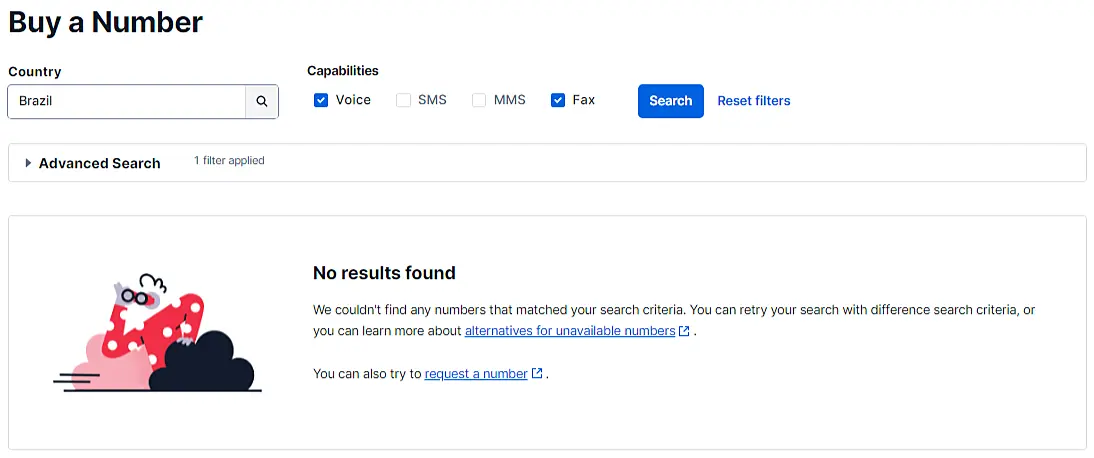Image resolution: width=1094 pixels, height=458 pixels.
Task: Click the Advanced Search heading text
Action: tap(99, 163)
